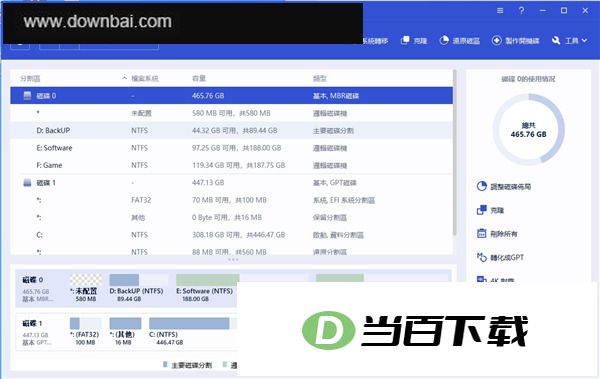
Task: Click the primary partition legend swatch
Action: click(165, 364)
